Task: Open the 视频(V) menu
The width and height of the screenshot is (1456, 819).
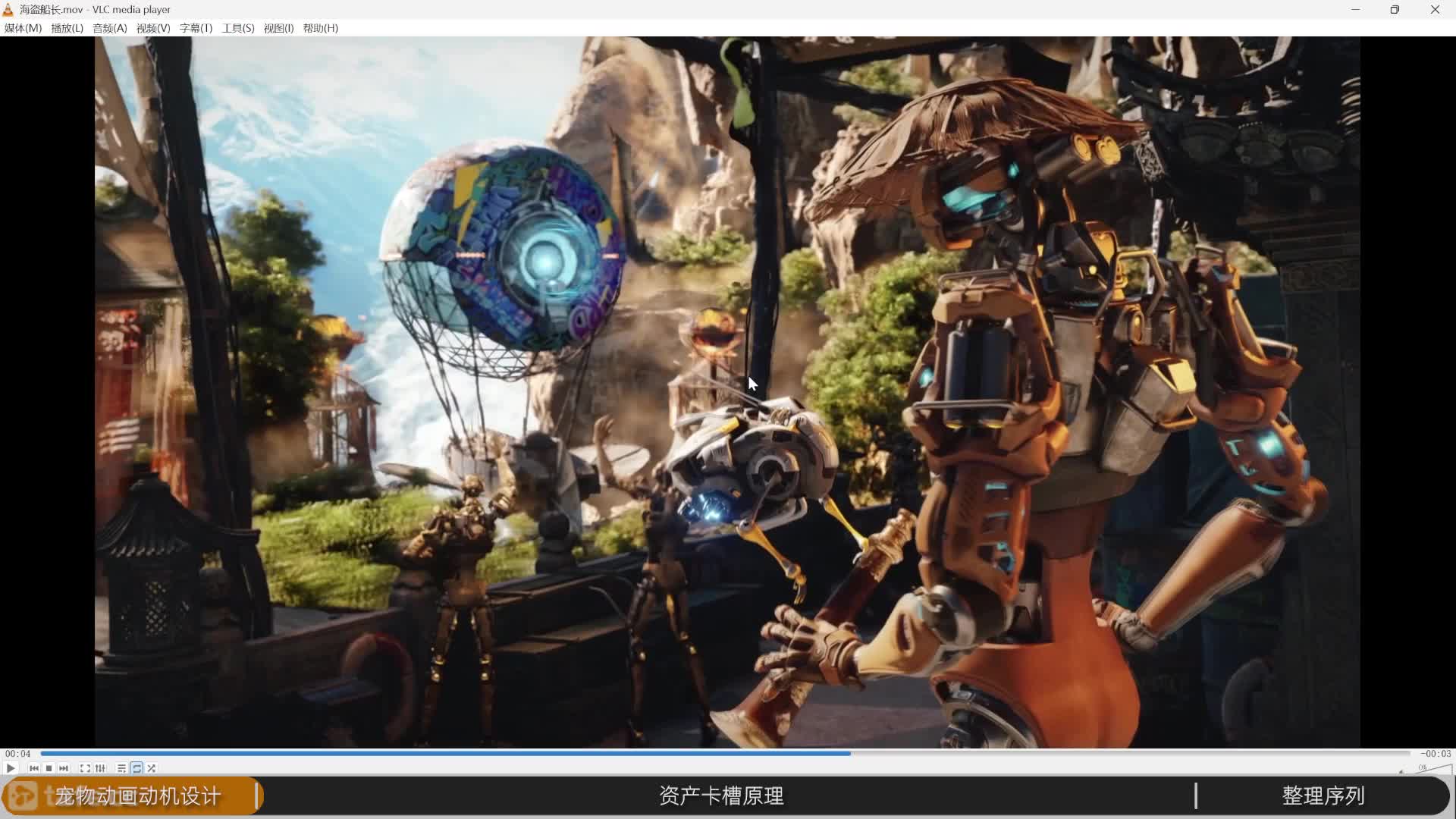Action: pyautogui.click(x=153, y=28)
